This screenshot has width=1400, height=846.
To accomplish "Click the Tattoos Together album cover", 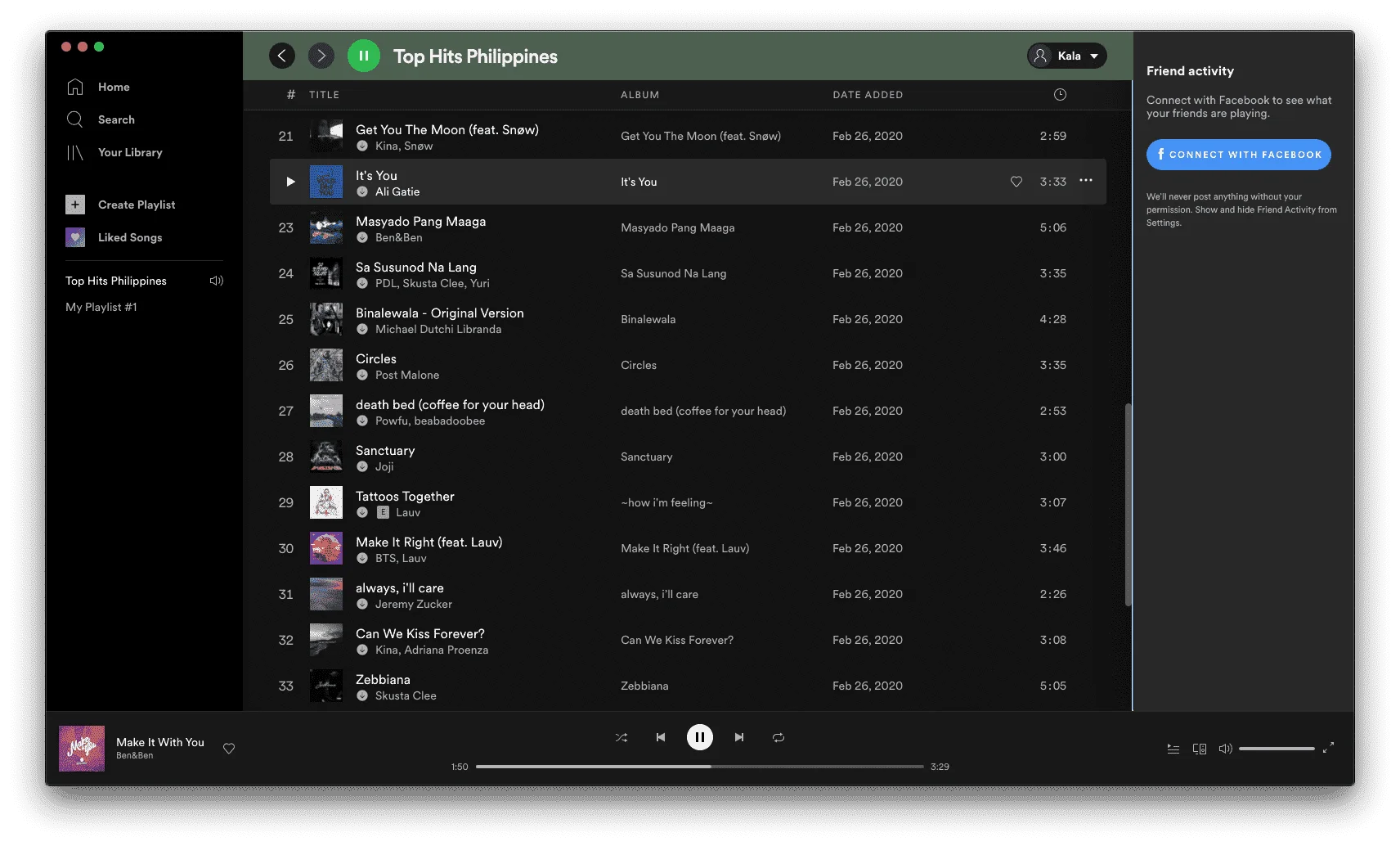I will coord(326,502).
